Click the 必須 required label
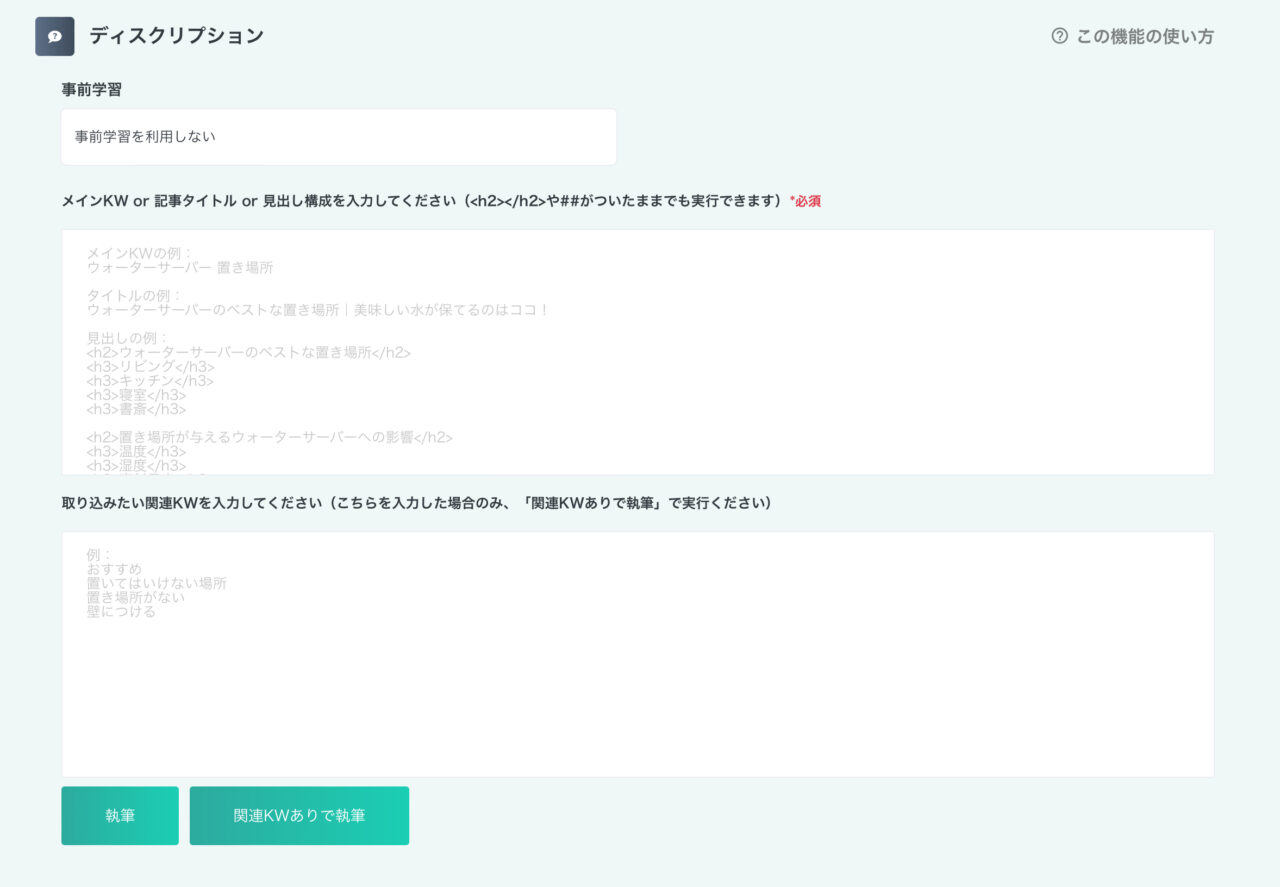 pyautogui.click(x=805, y=200)
